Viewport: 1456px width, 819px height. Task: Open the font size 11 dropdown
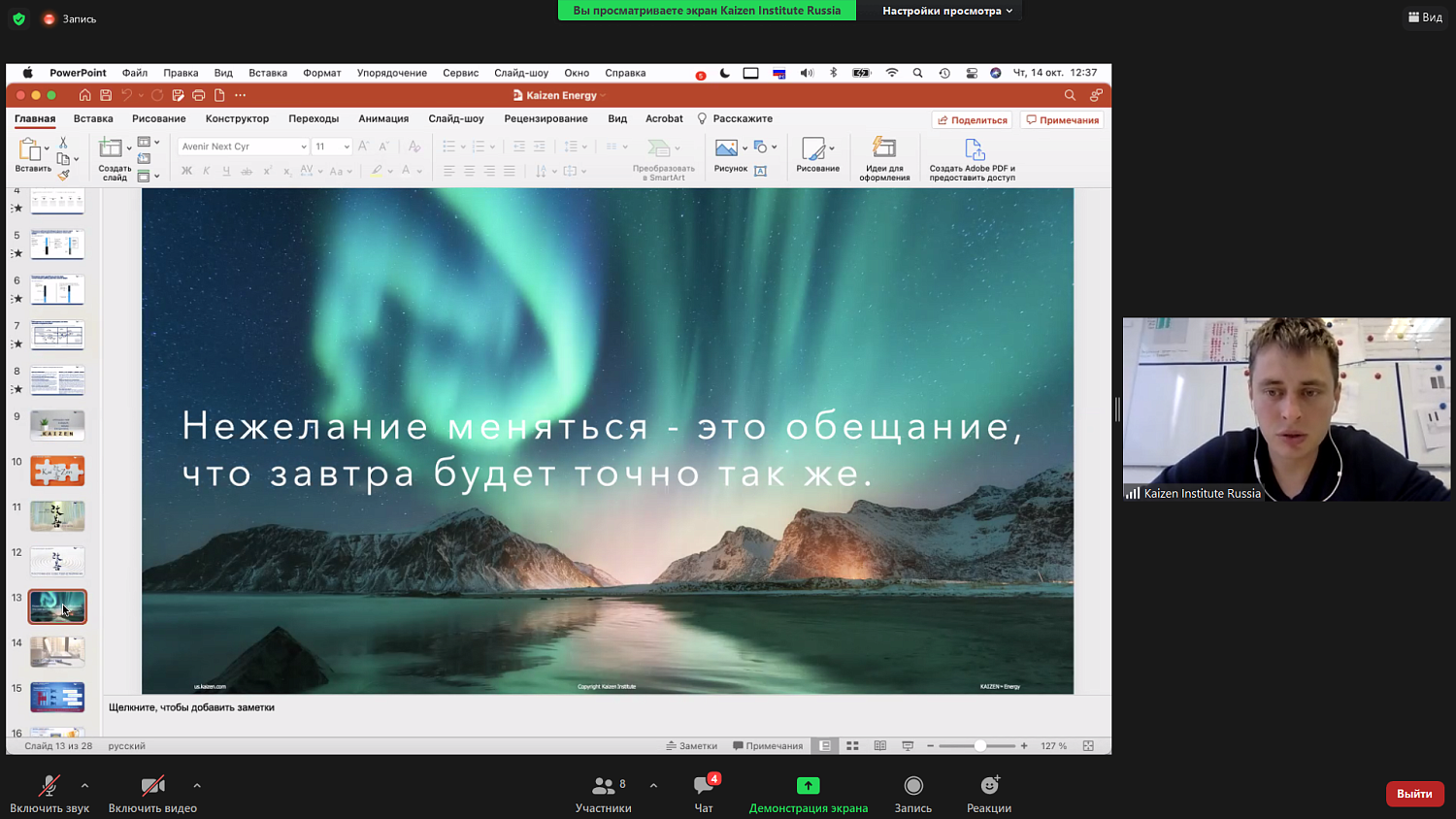(x=347, y=147)
